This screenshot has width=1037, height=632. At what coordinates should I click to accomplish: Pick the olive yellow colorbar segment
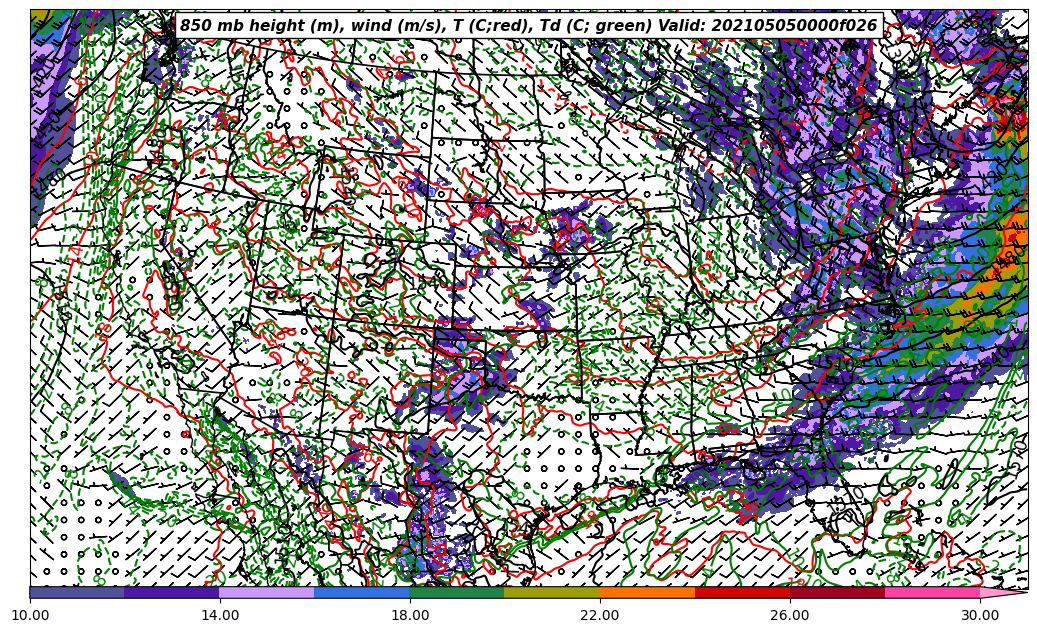point(552,592)
